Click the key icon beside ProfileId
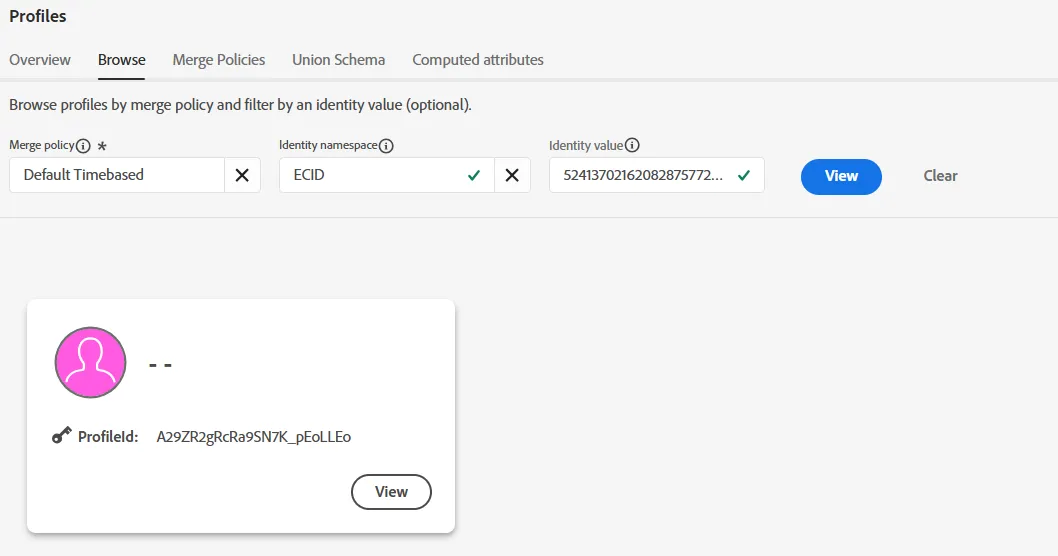This screenshot has width=1058, height=556. [x=61, y=436]
